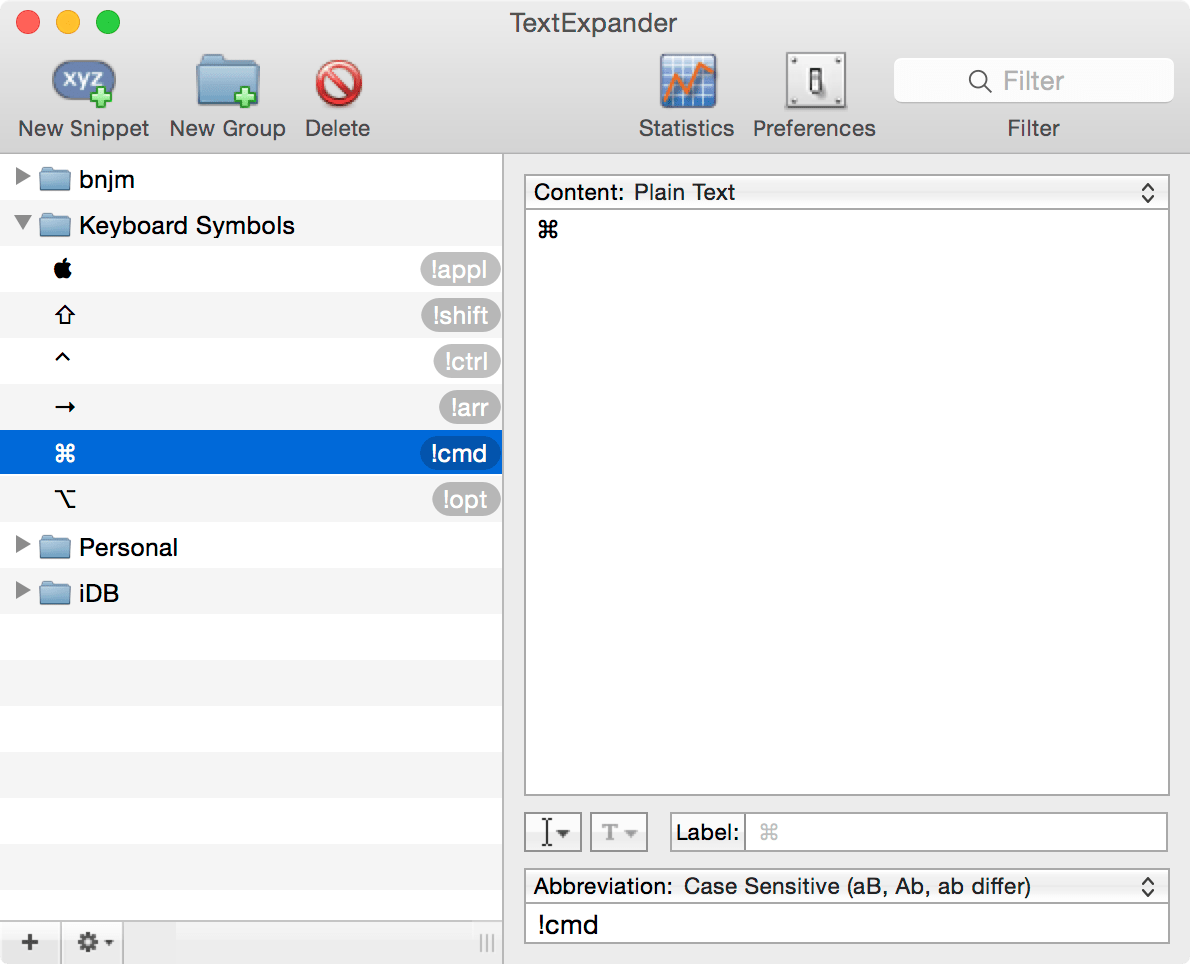The image size is (1190, 964).
Task: Expand the Personal folder
Action: click(x=22, y=546)
